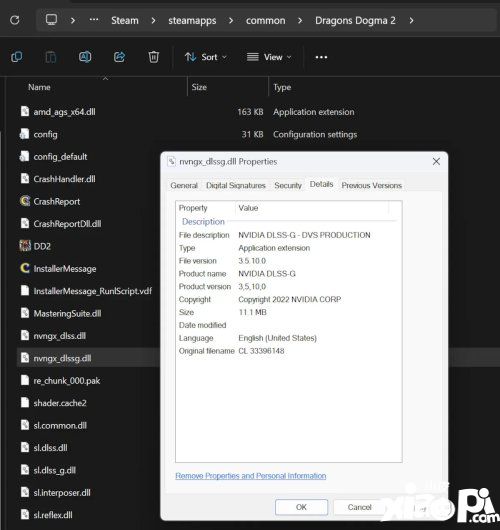Screen dimensions: 500x530
Task: Select the config_default file icon
Action: point(25,156)
